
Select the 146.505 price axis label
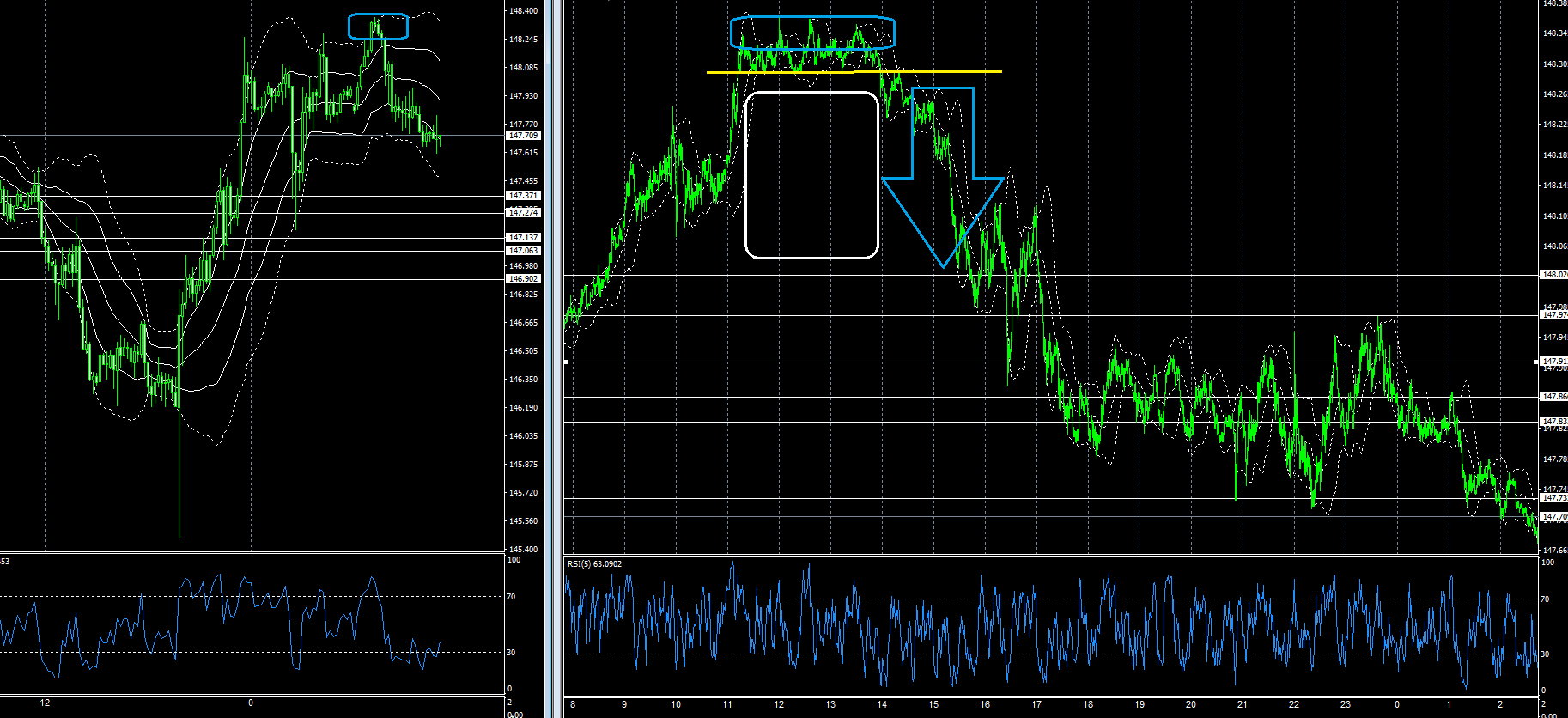pyautogui.click(x=523, y=351)
